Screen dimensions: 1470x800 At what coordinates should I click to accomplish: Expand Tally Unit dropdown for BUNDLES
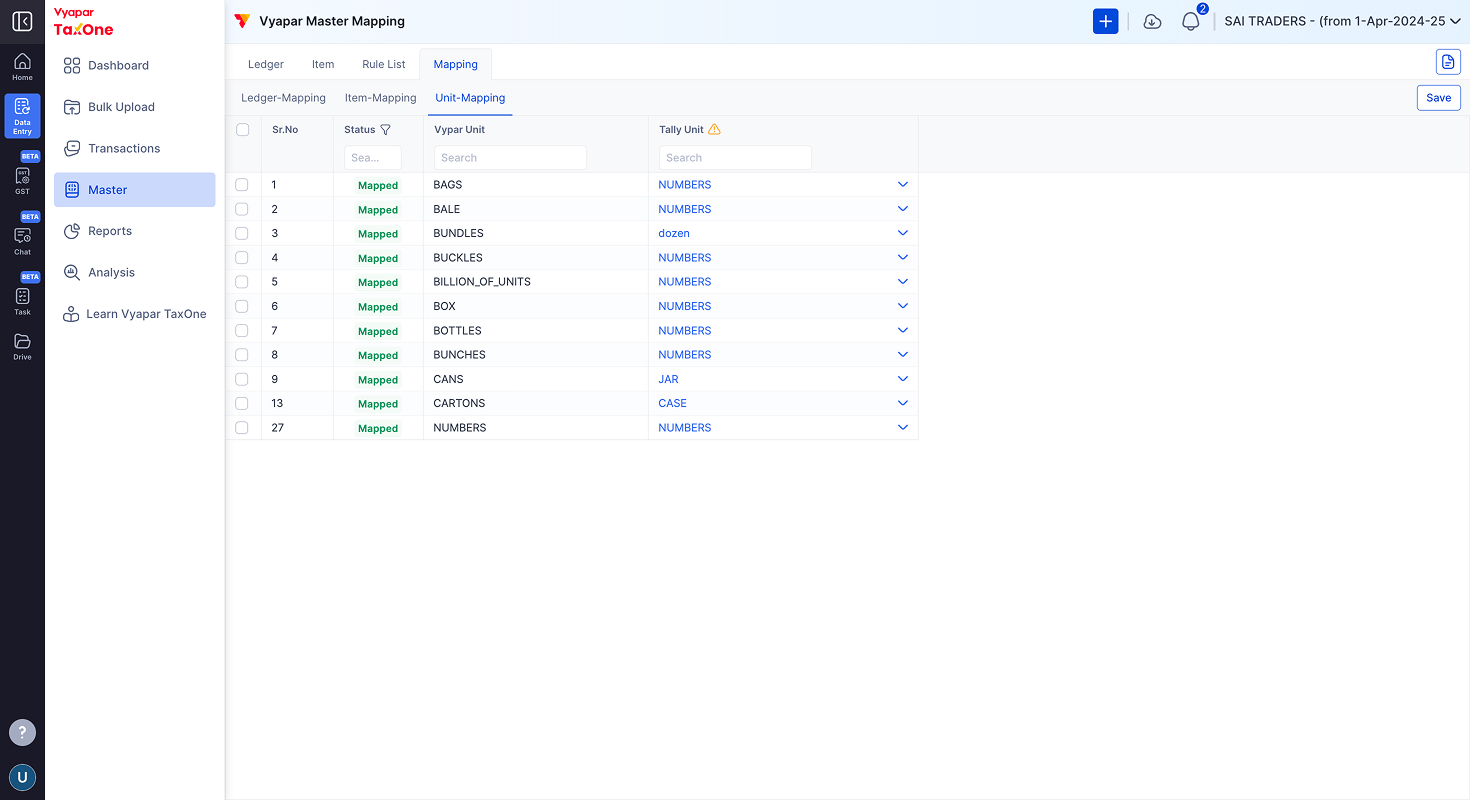point(902,233)
